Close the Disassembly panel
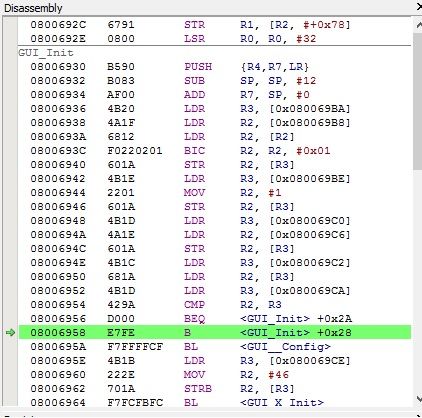The image size is (422, 418). tap(419, 7)
